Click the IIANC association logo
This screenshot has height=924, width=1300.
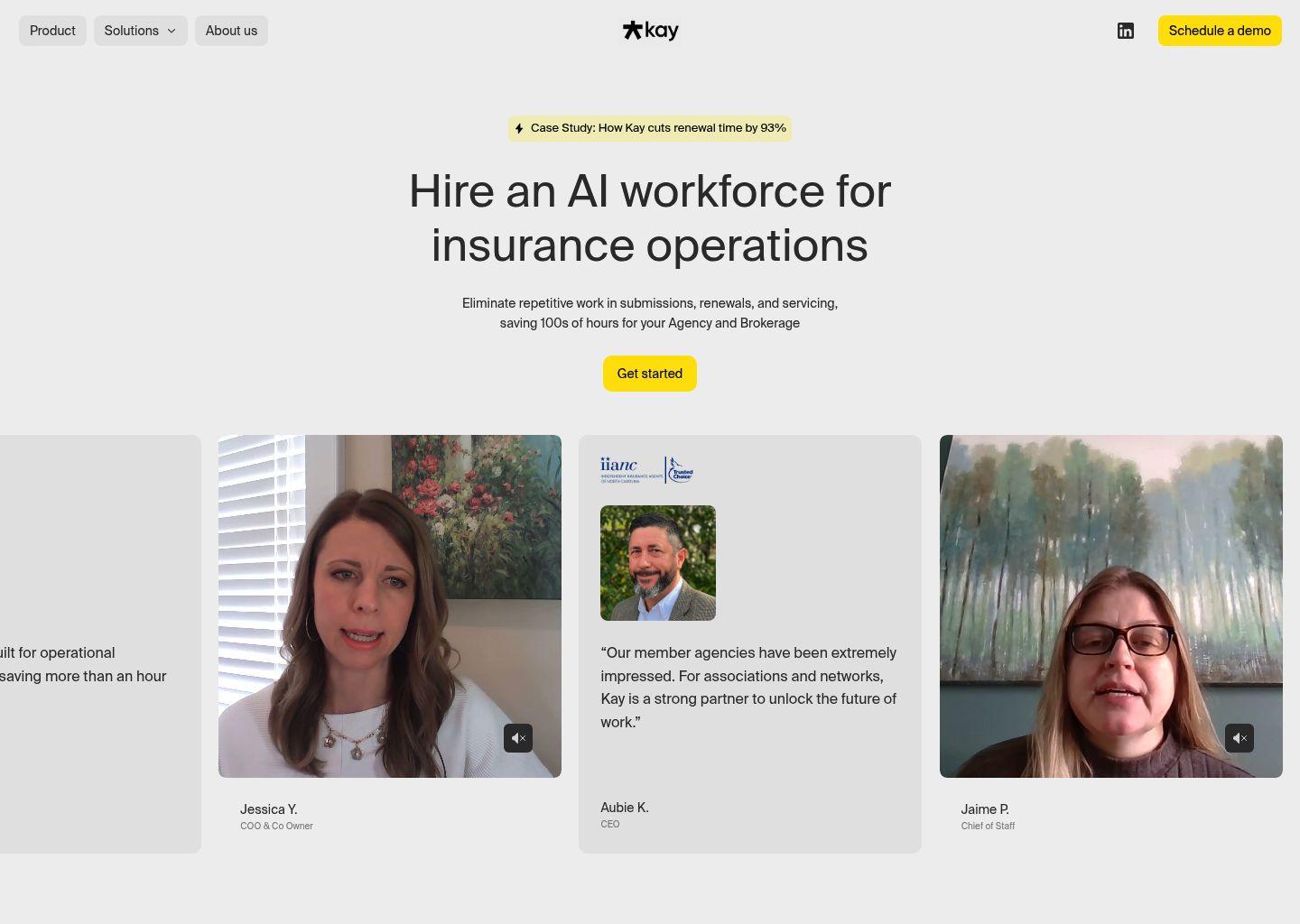[630, 469]
